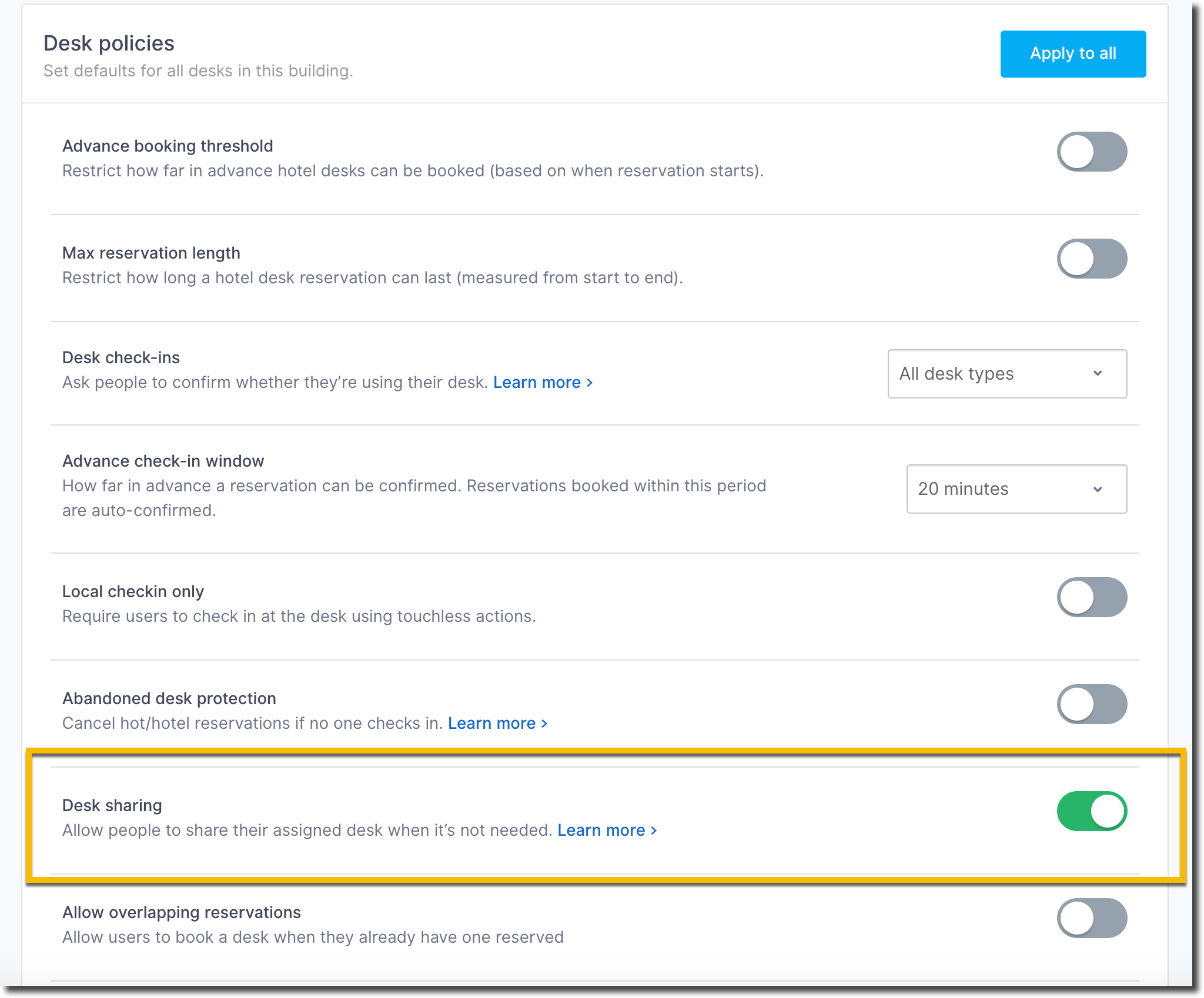The height and width of the screenshot is (998, 1204).
Task: Click the Local checkin only title text
Action: (x=133, y=591)
